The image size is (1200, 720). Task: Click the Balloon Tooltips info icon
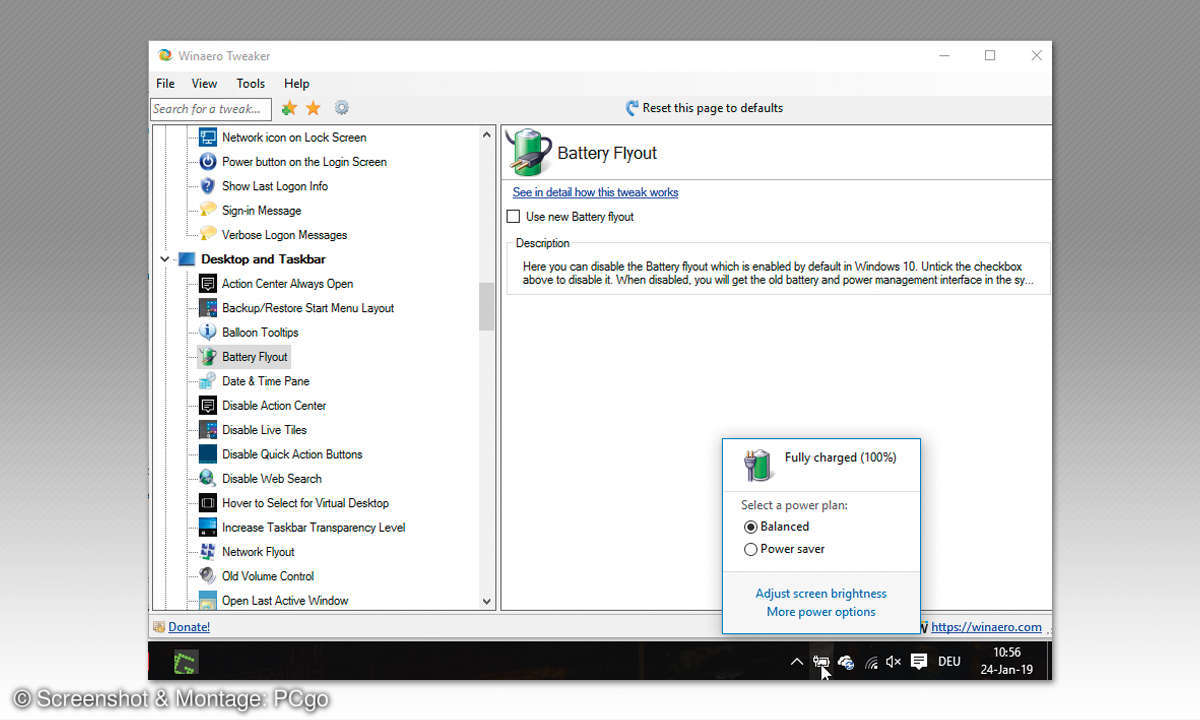point(207,332)
